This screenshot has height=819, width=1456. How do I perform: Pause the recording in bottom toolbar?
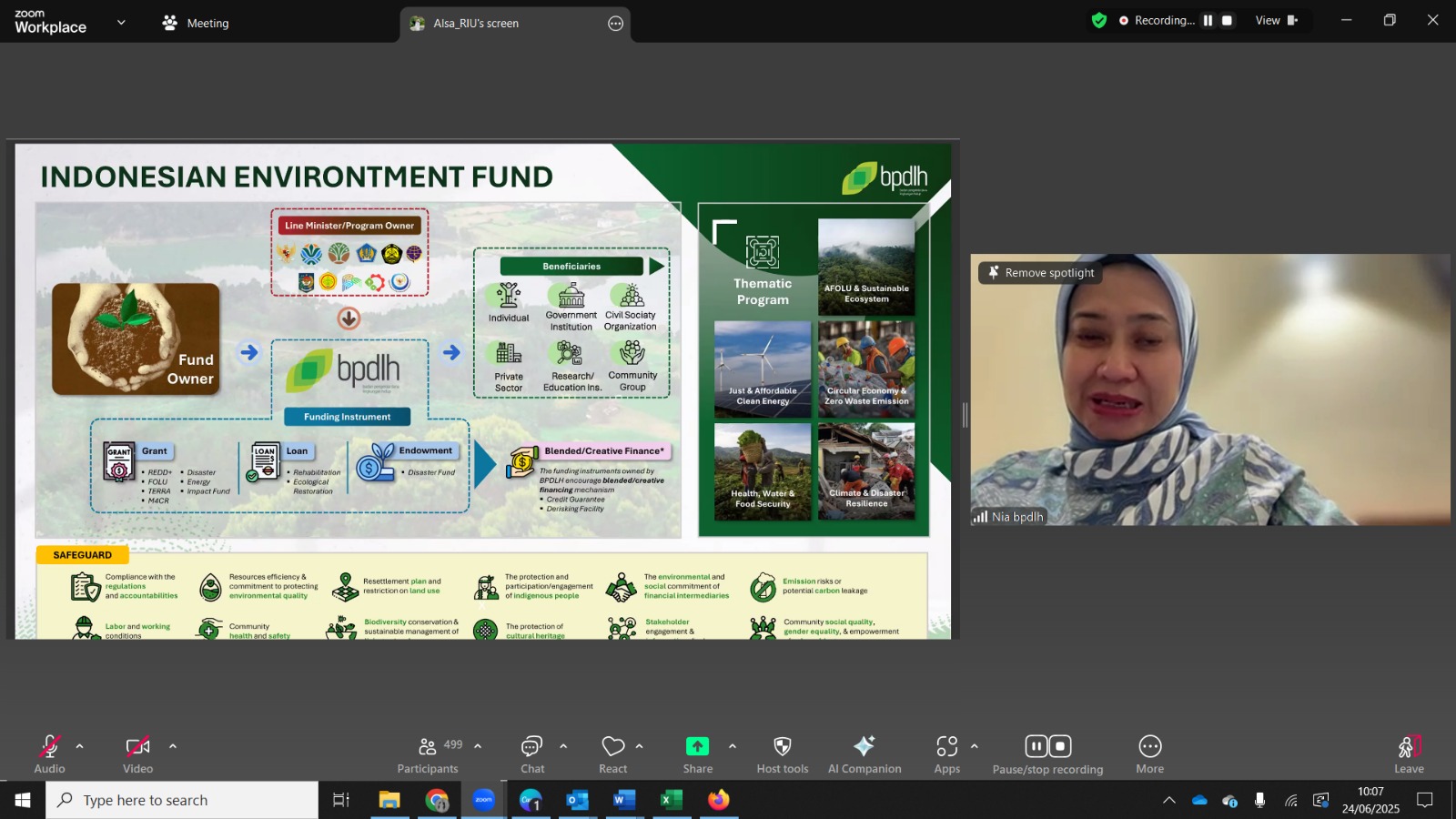tap(1036, 746)
